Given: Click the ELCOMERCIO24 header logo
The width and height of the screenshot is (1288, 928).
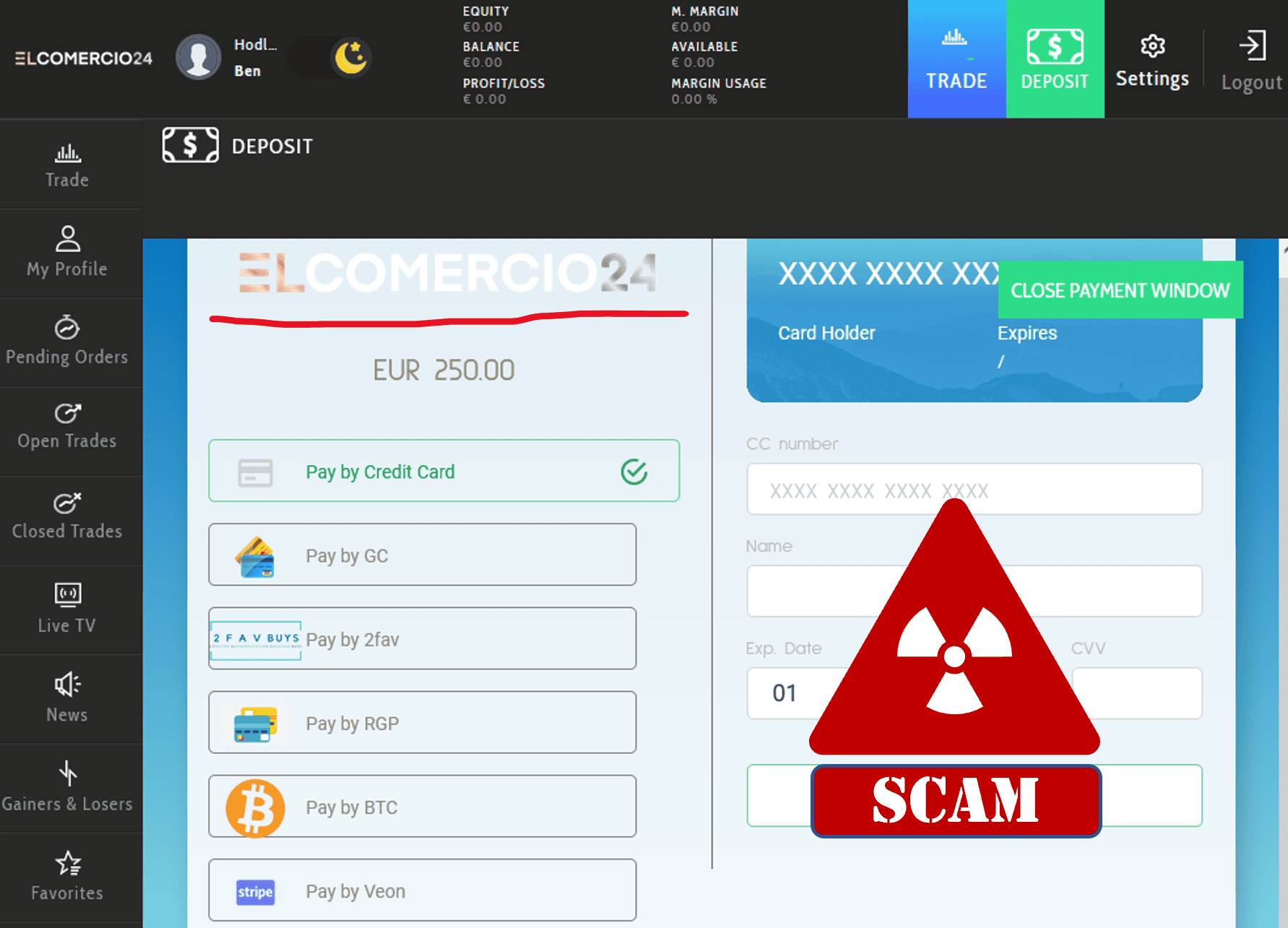Looking at the screenshot, I should (x=84, y=58).
